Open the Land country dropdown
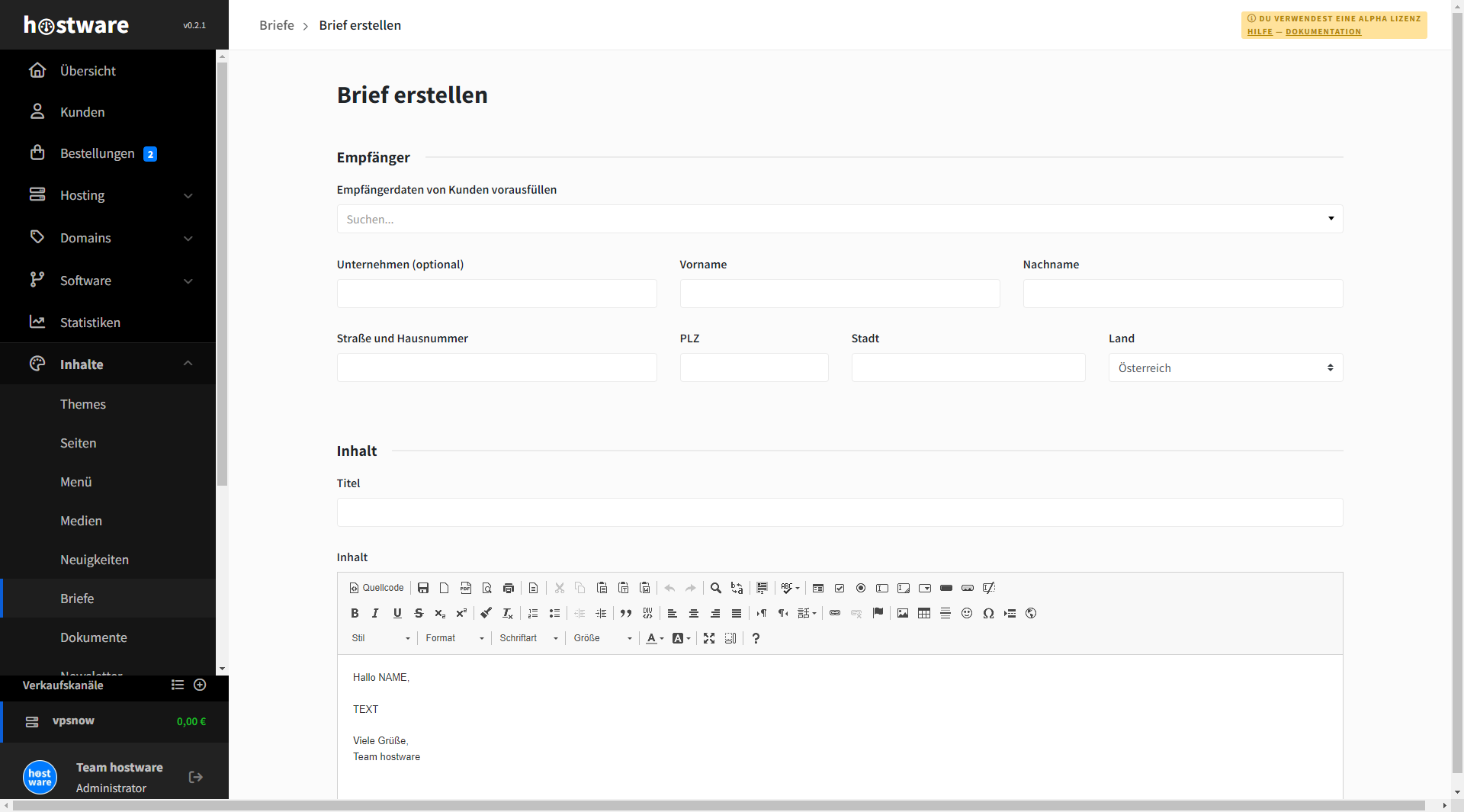 [1225, 368]
